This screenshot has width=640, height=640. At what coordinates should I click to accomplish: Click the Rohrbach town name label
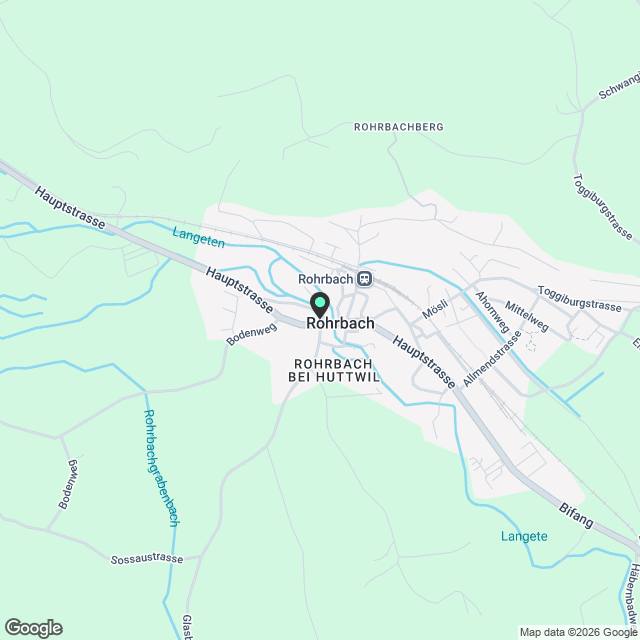coord(340,323)
